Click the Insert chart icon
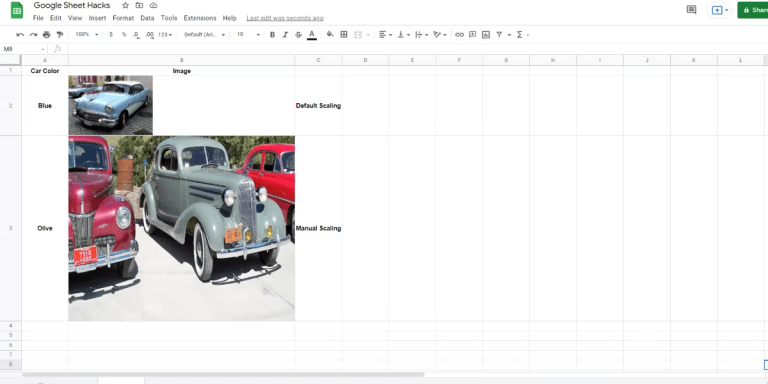The image size is (768, 384). [485, 35]
